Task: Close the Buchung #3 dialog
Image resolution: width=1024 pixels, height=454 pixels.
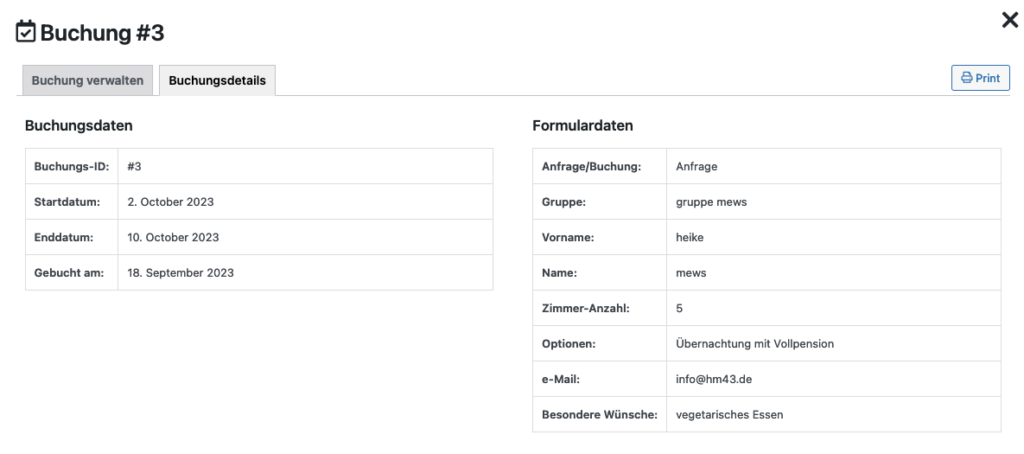Action: pos(1010,20)
